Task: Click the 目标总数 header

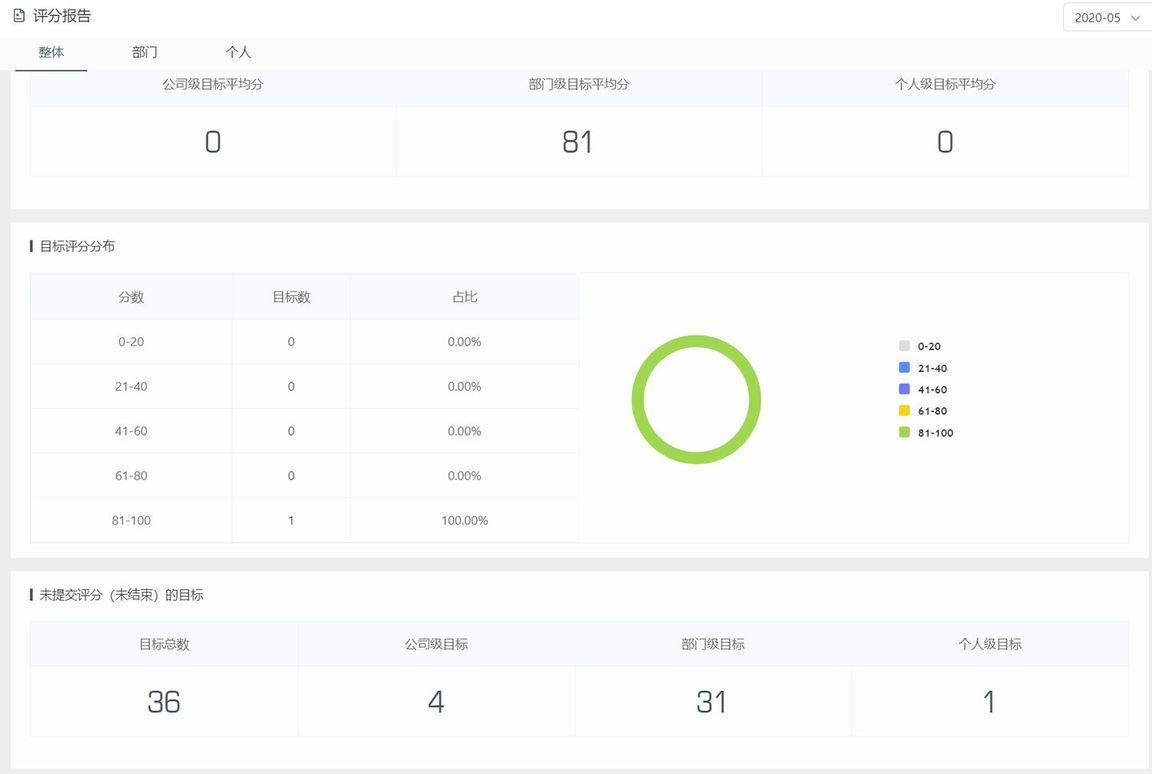Action: [165, 644]
